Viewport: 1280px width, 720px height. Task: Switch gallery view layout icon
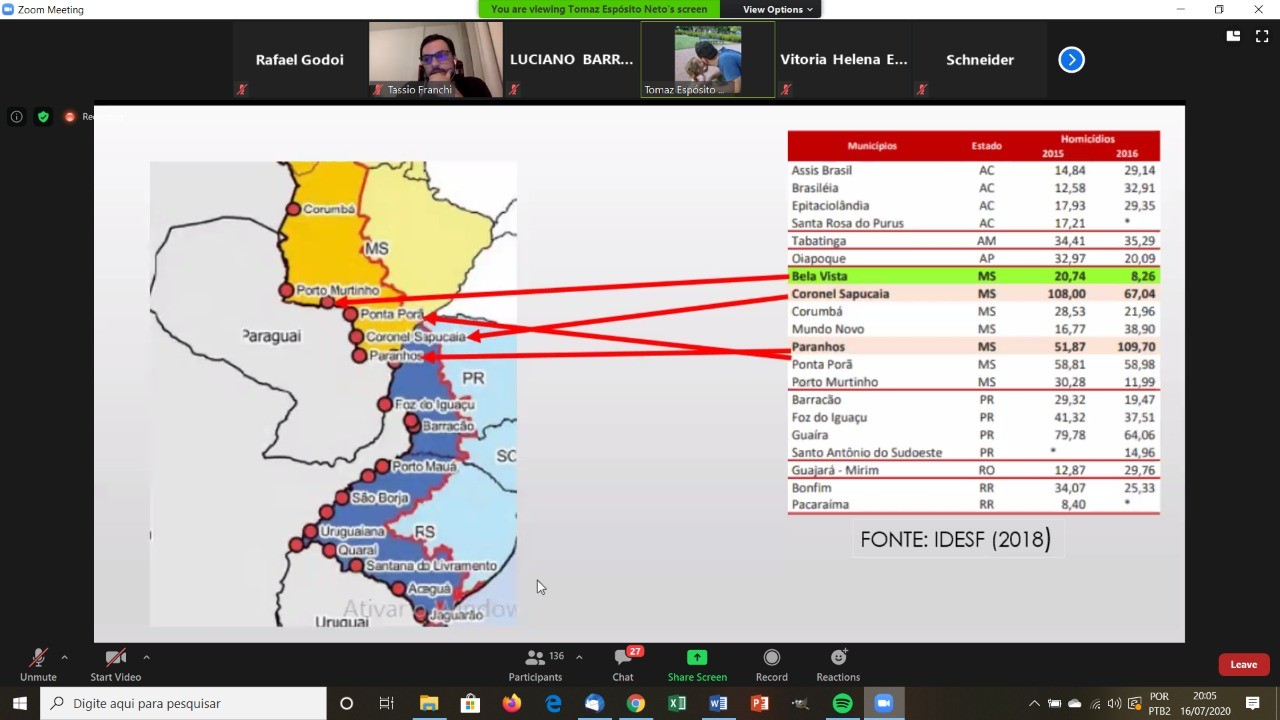pyautogui.click(x=1233, y=36)
